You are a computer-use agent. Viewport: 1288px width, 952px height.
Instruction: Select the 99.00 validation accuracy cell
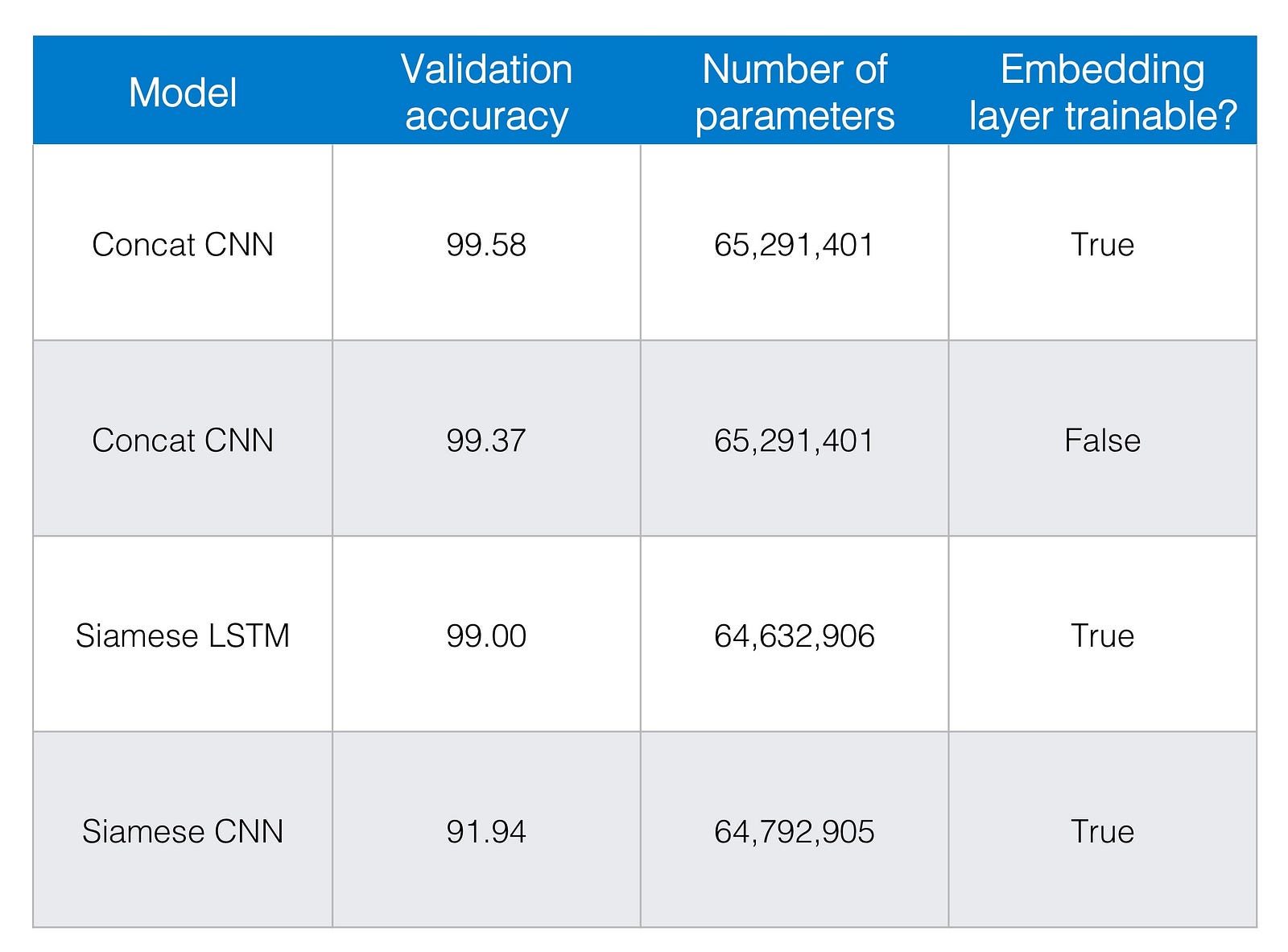(x=486, y=635)
